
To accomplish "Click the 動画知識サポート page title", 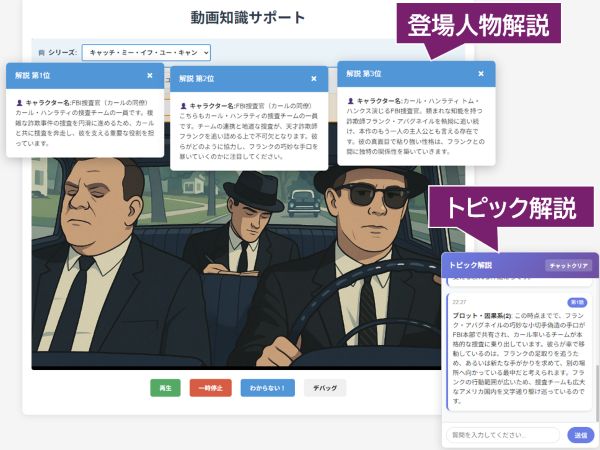I will pos(248,17).
